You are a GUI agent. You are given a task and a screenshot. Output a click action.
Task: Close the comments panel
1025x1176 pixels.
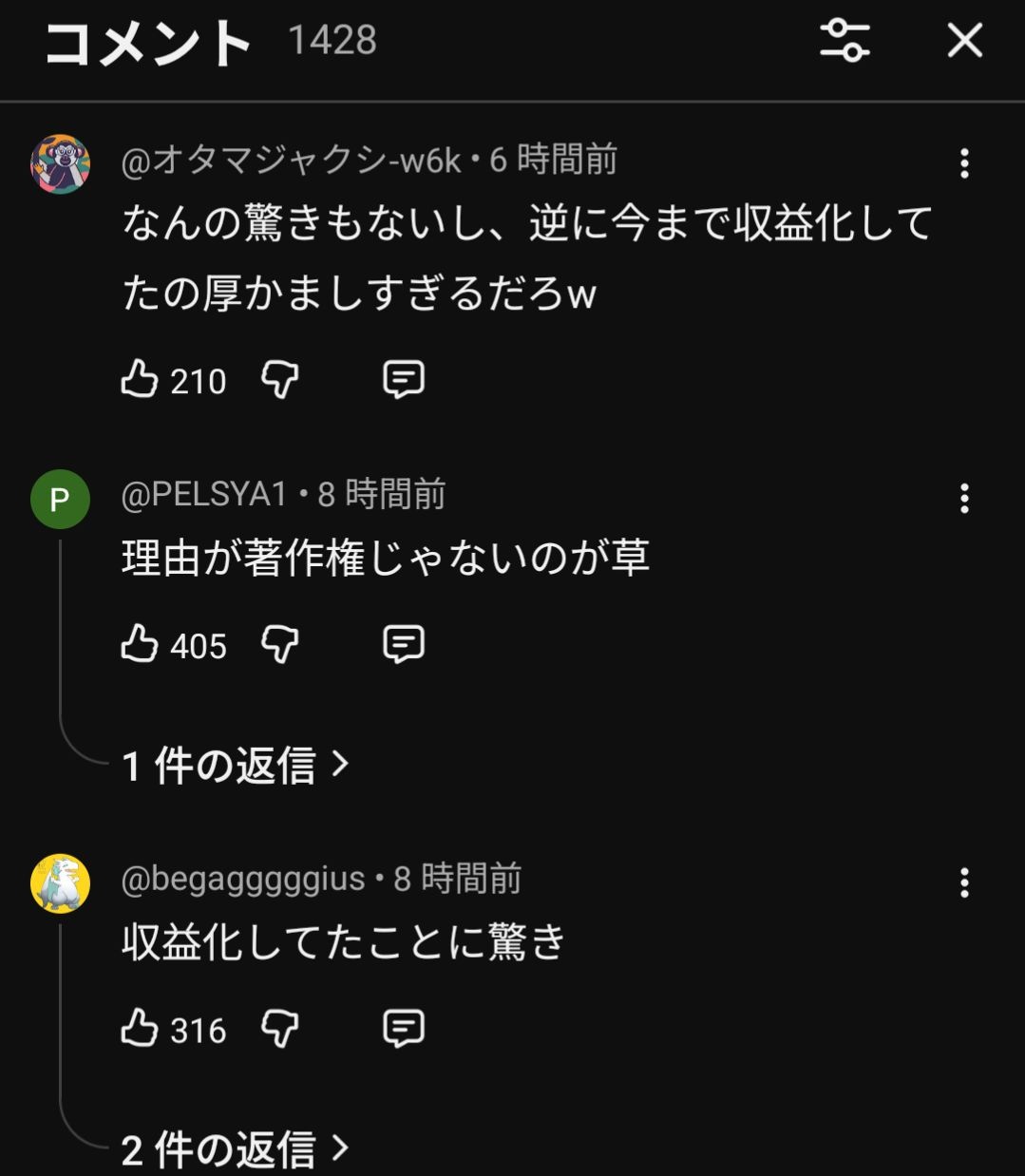(964, 40)
